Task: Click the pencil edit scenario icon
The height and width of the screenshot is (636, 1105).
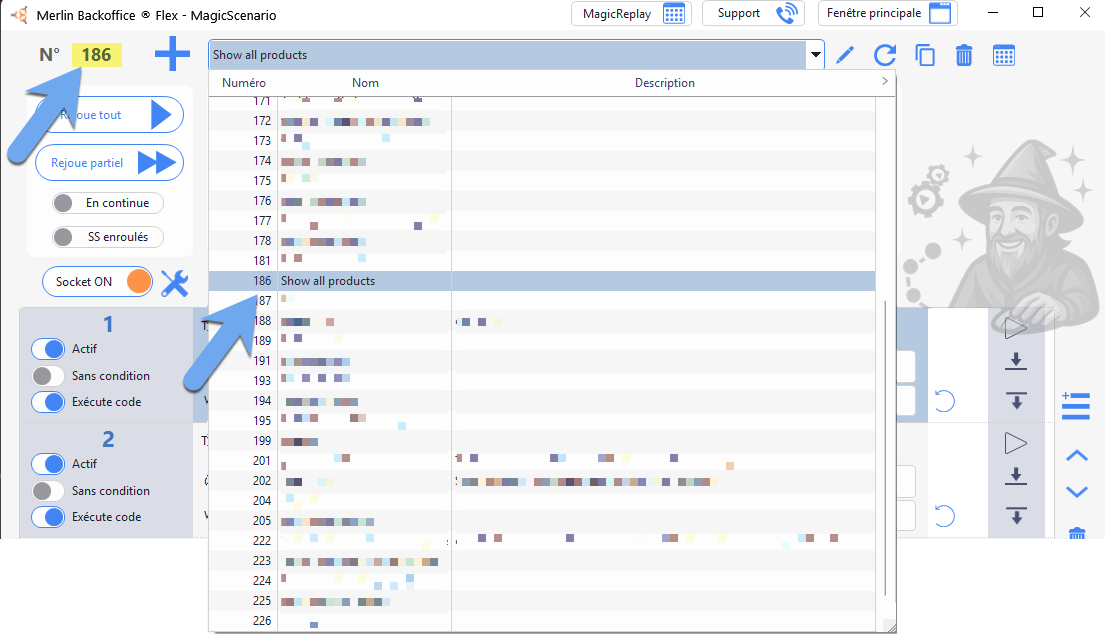Action: coord(845,55)
